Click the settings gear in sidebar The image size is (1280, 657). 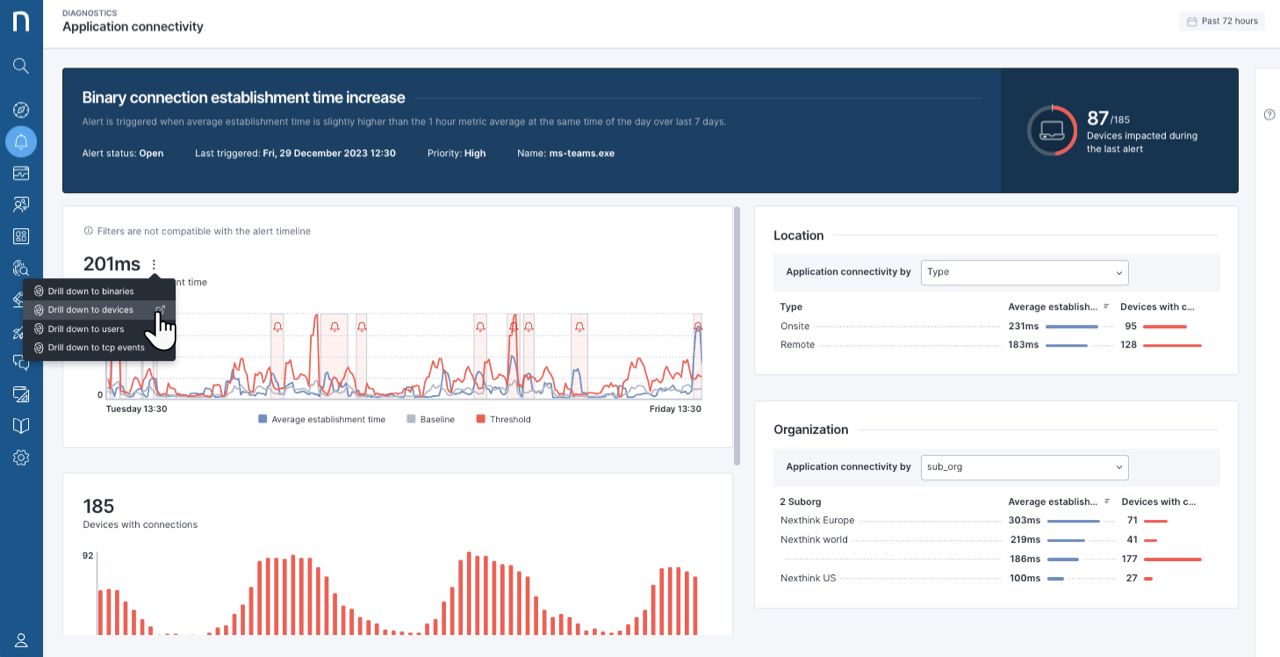click(21, 457)
